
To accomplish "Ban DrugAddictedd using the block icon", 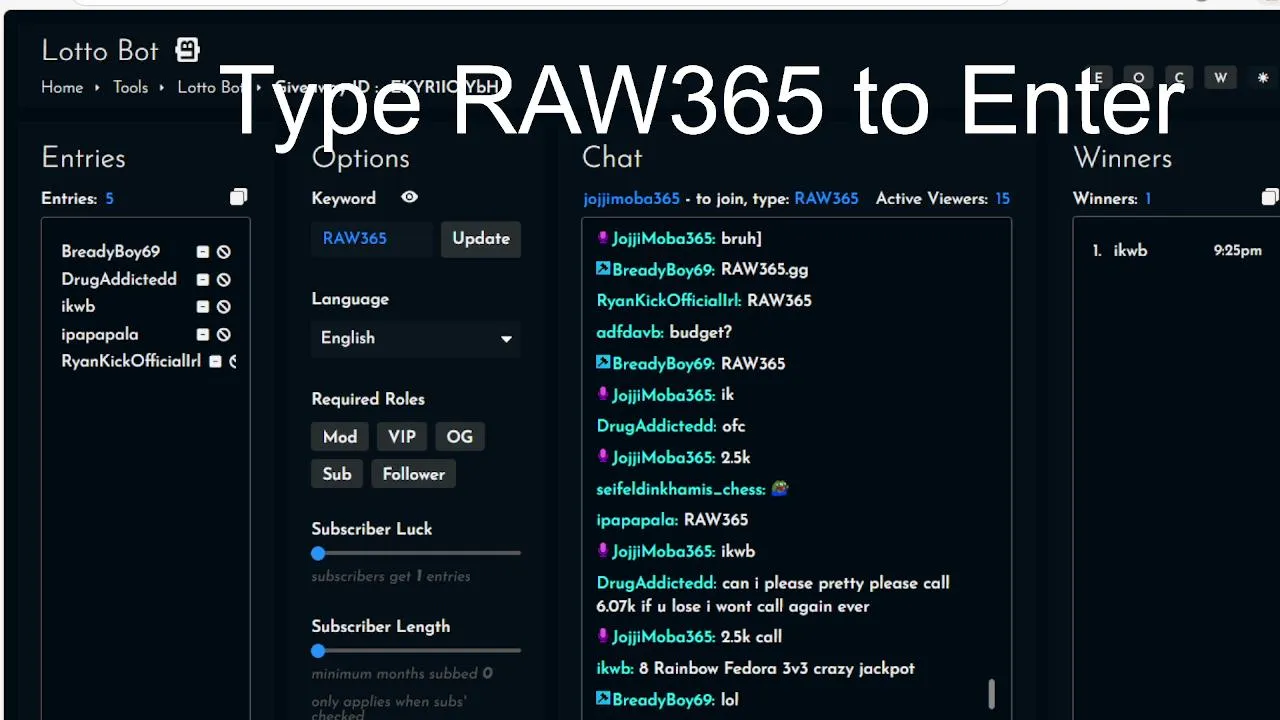I will tap(224, 280).
